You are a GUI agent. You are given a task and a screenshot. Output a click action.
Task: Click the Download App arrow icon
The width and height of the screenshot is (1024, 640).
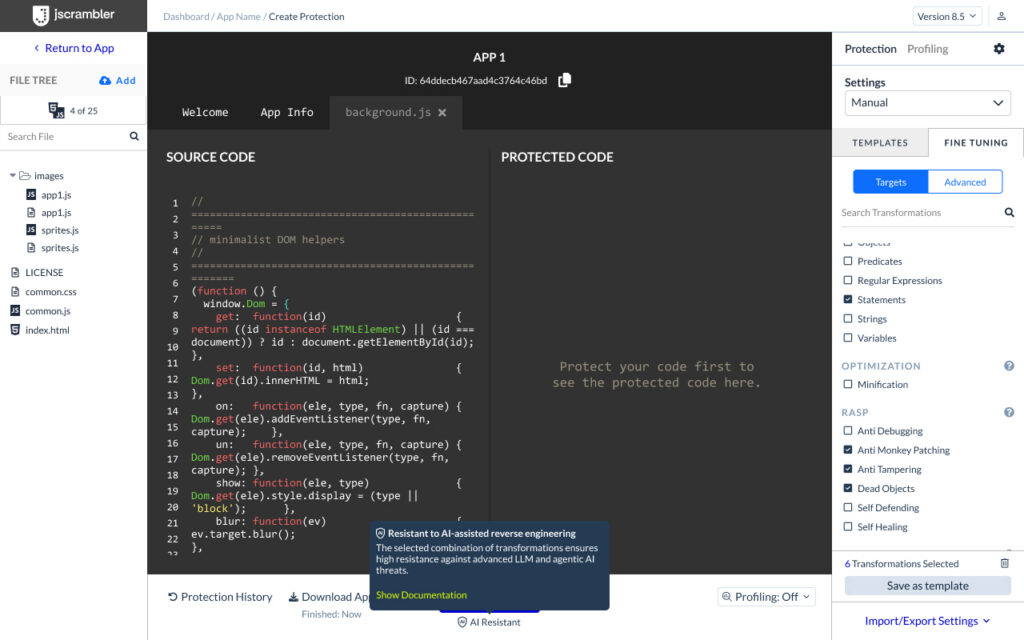(x=294, y=597)
